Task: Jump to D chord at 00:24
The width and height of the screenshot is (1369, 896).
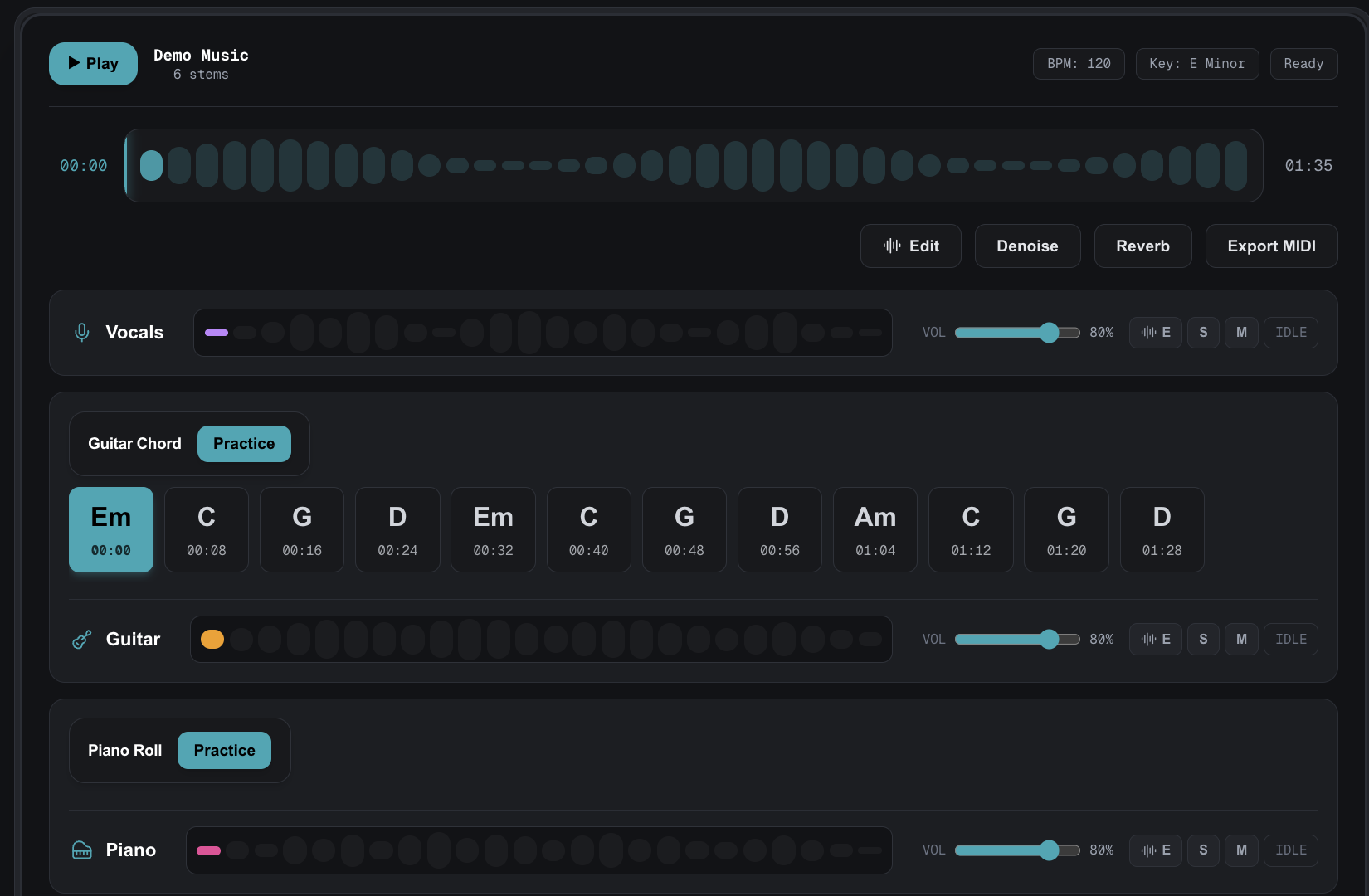Action: coord(397,530)
